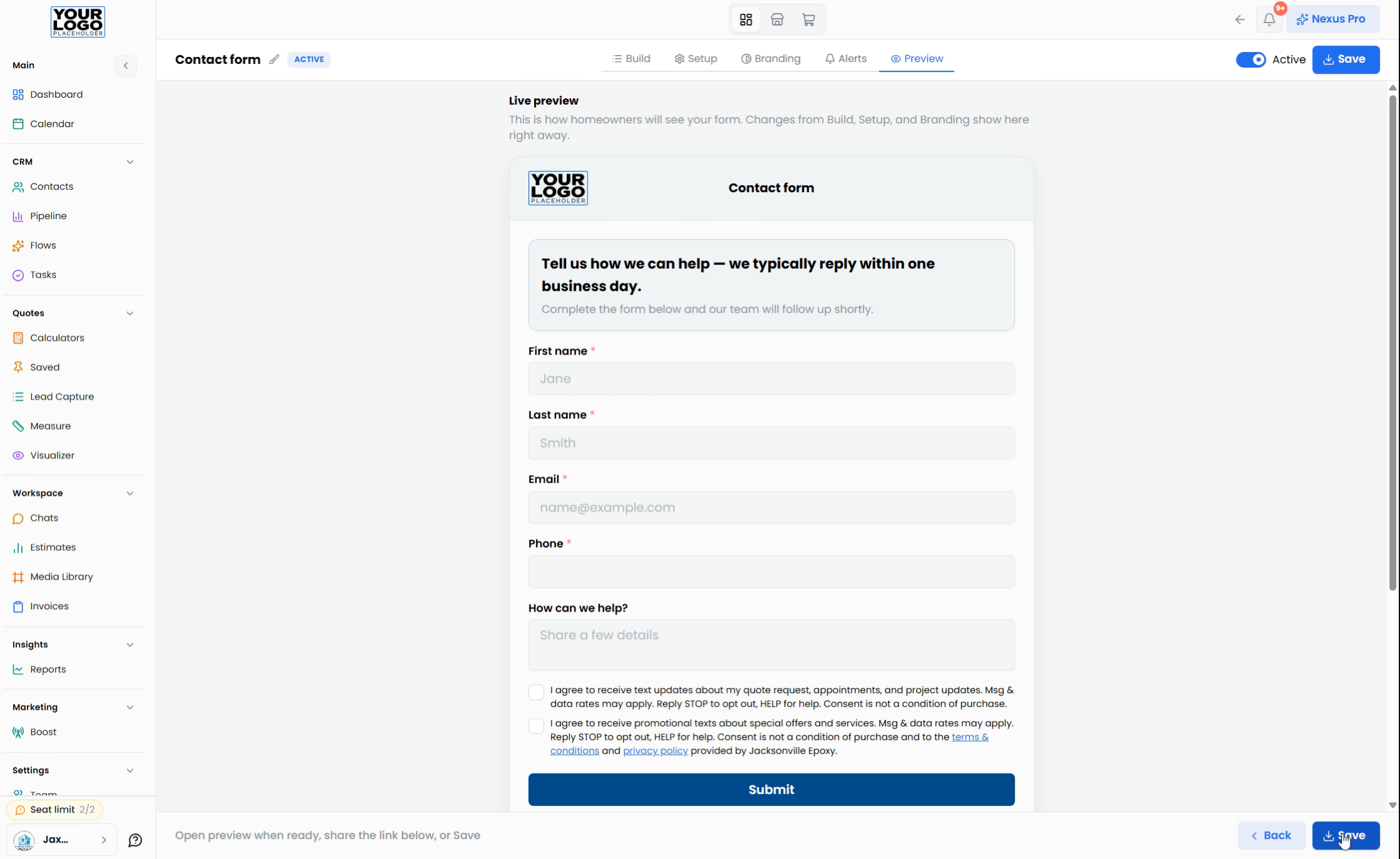
Task: Collapse the sidebar with the chevron button
Action: 126,66
